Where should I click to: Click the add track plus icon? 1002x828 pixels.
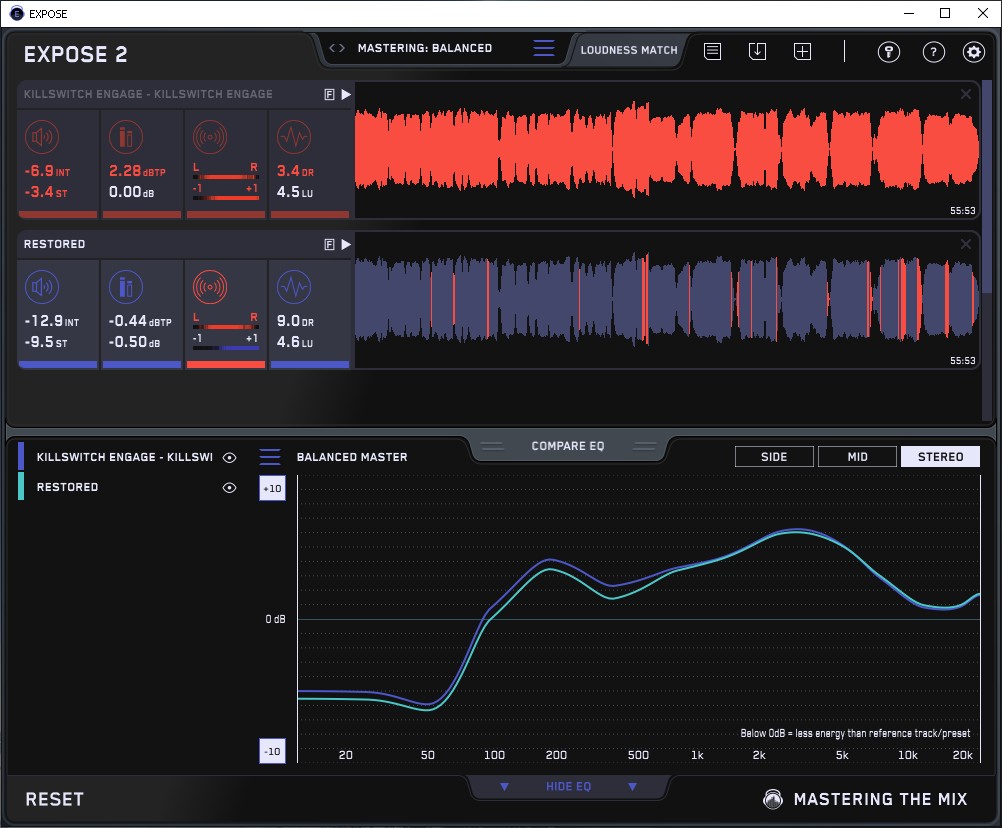(x=802, y=51)
